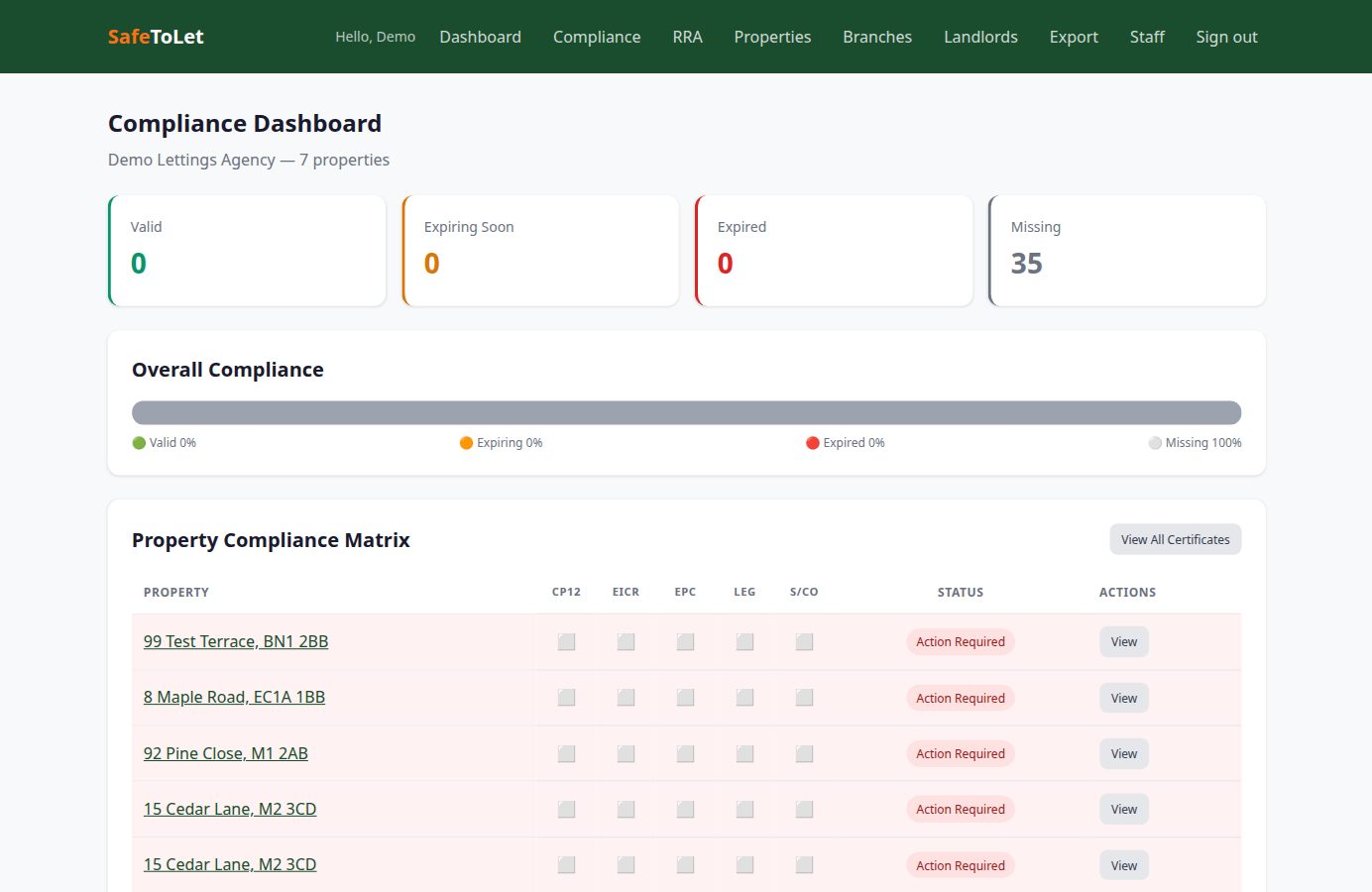Click LEG status icon for 92 Pine Close
Screen dimensions: 1372x892
click(x=744, y=754)
